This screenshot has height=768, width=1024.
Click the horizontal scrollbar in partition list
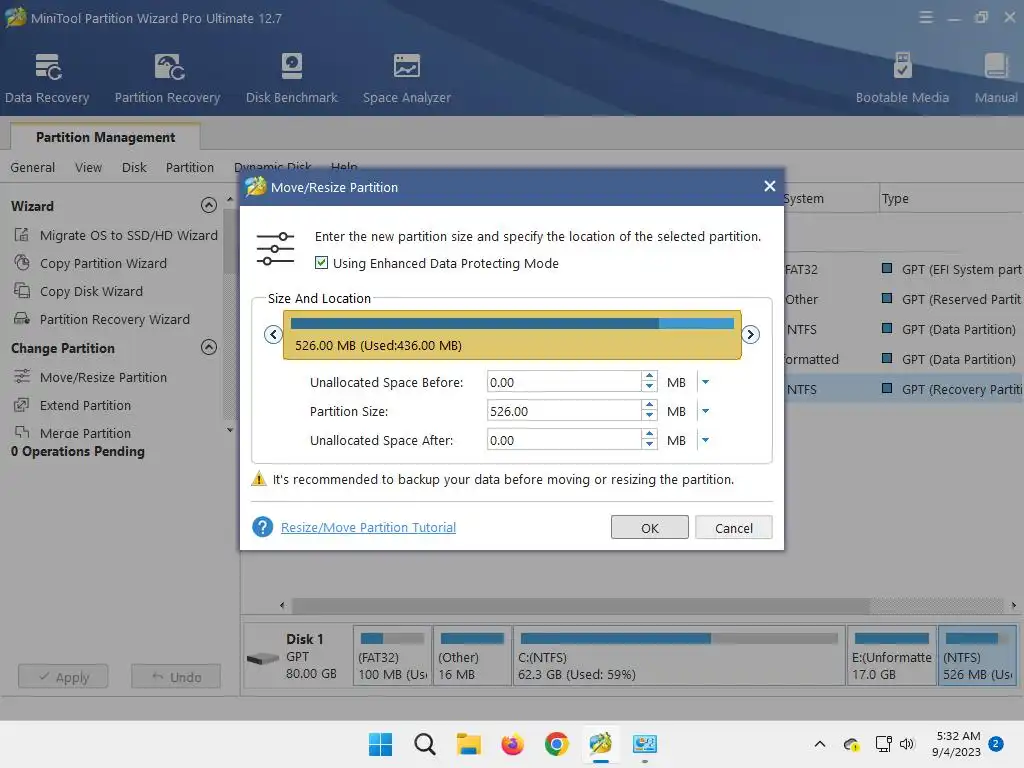(581, 605)
